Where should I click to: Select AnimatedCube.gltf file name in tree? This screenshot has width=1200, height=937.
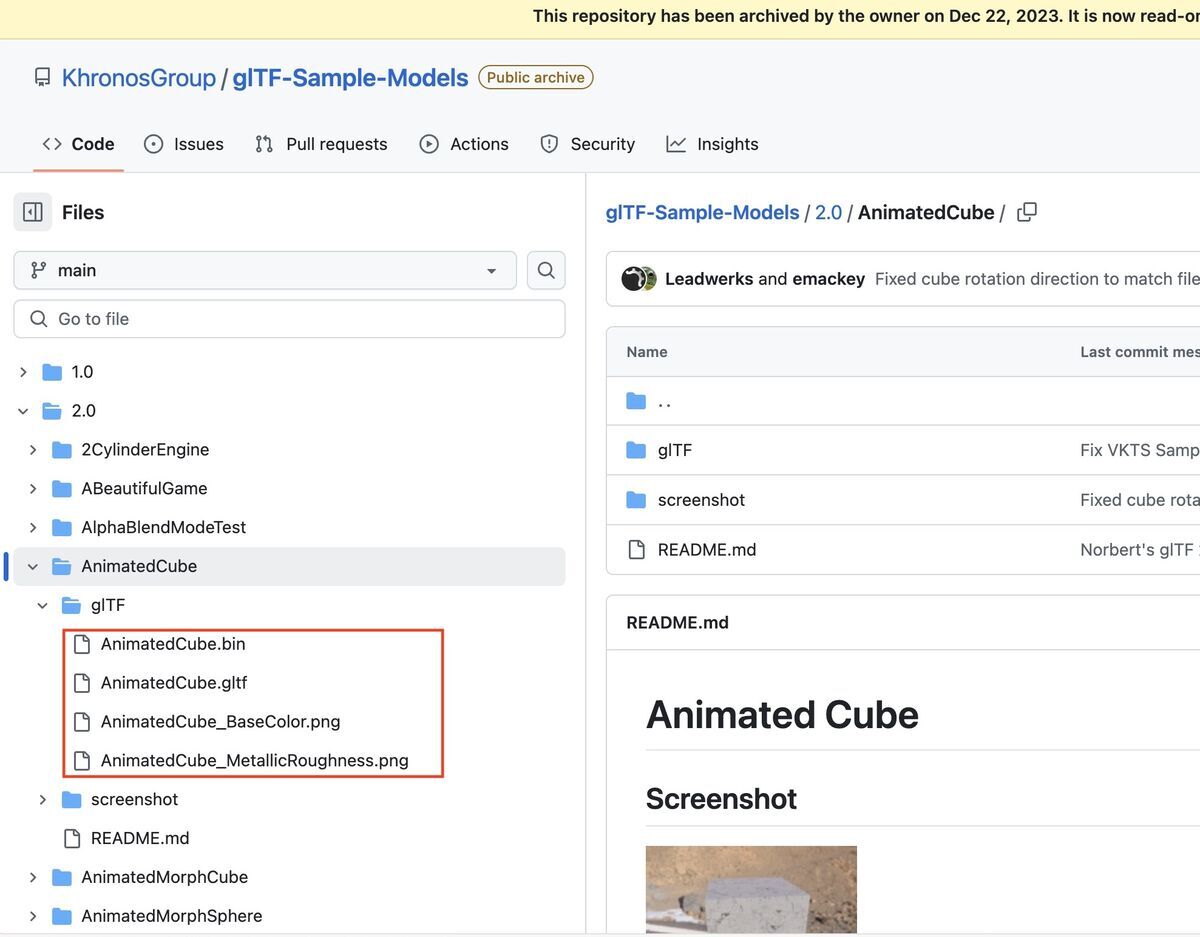(x=174, y=683)
